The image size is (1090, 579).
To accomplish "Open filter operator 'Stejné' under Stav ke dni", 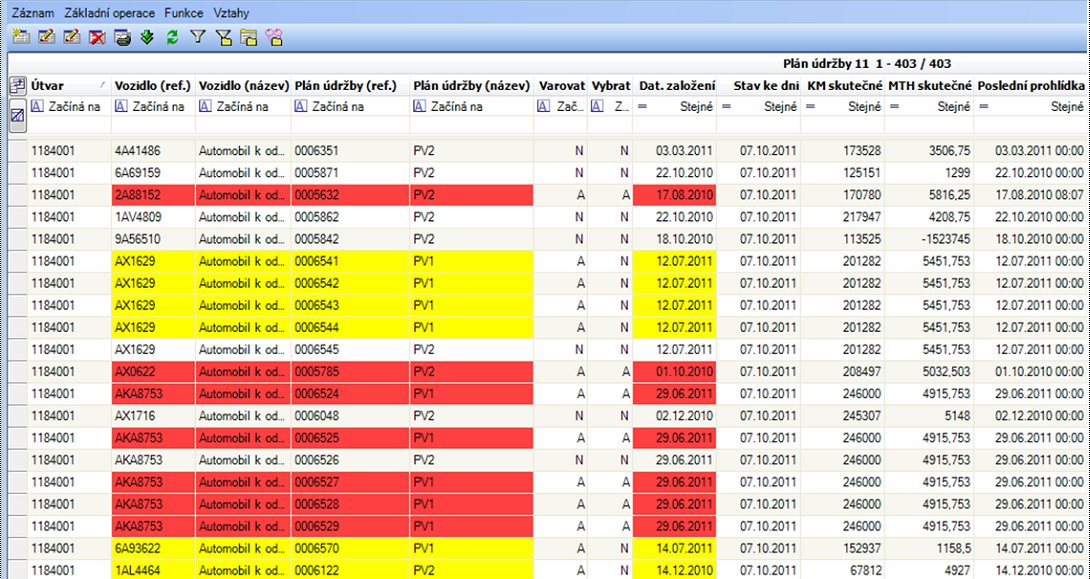I will coord(758,107).
